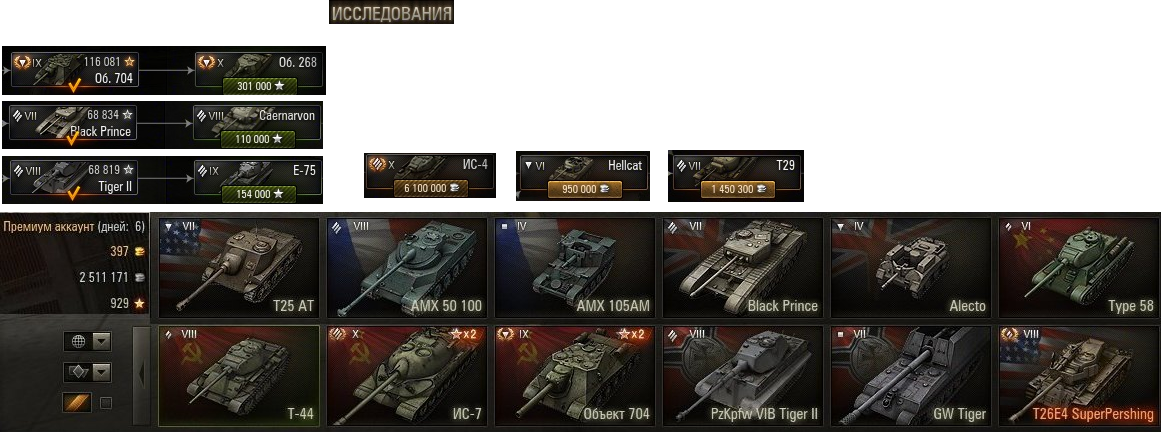Click the free experience star by 929
Screen dimensions: 1161x432
[x=140, y=303]
